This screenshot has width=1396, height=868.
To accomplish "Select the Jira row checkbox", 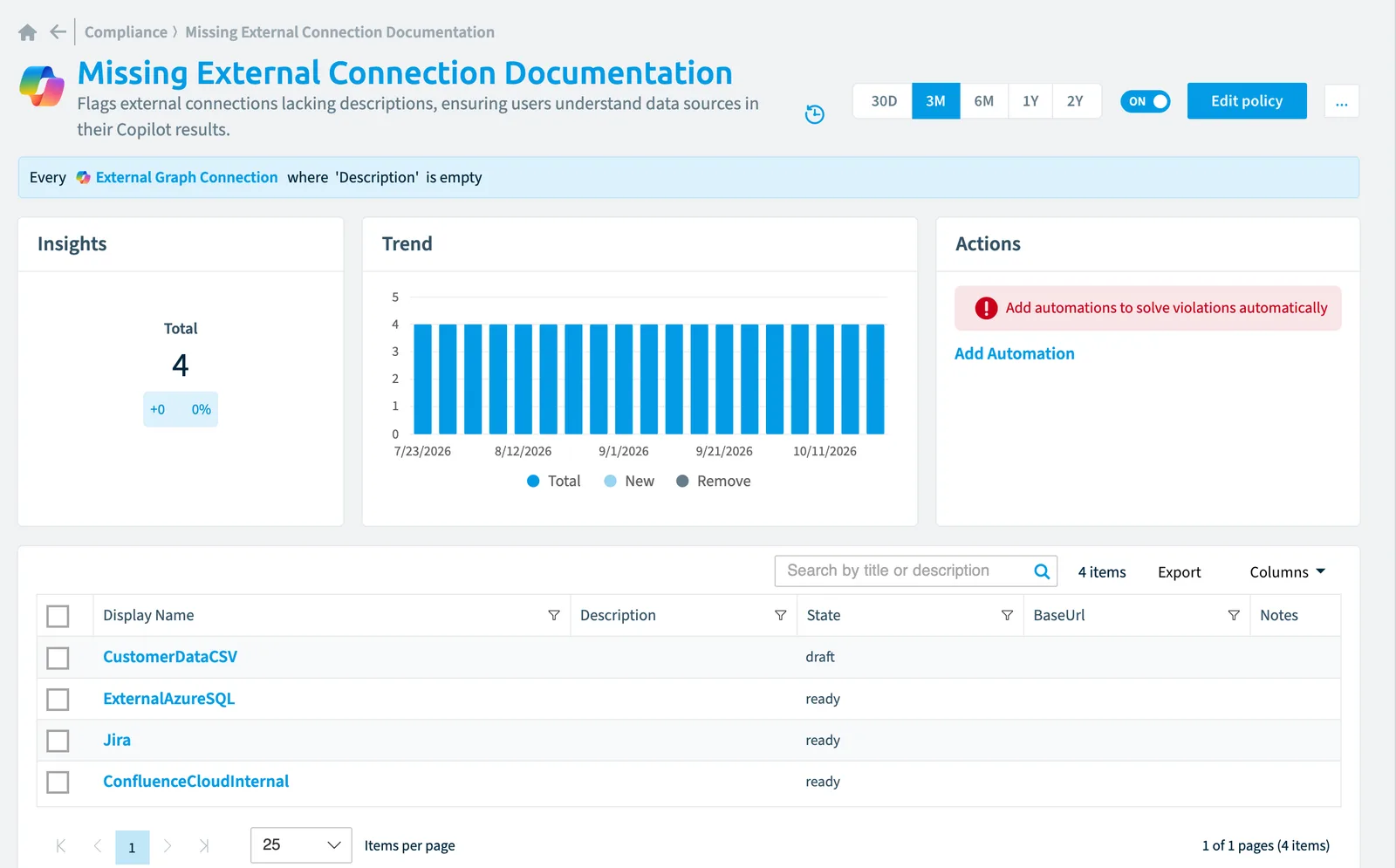I will pyautogui.click(x=58, y=741).
